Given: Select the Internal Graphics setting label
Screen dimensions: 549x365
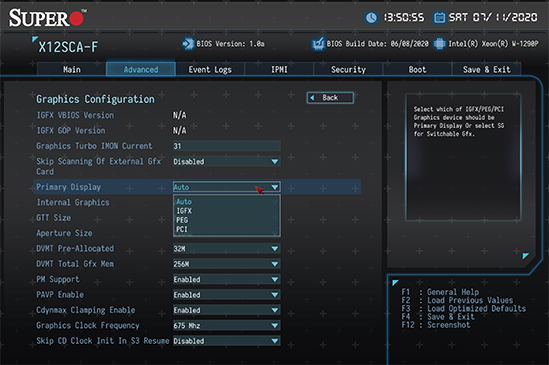Looking at the screenshot, I should pyautogui.click(x=73, y=202).
